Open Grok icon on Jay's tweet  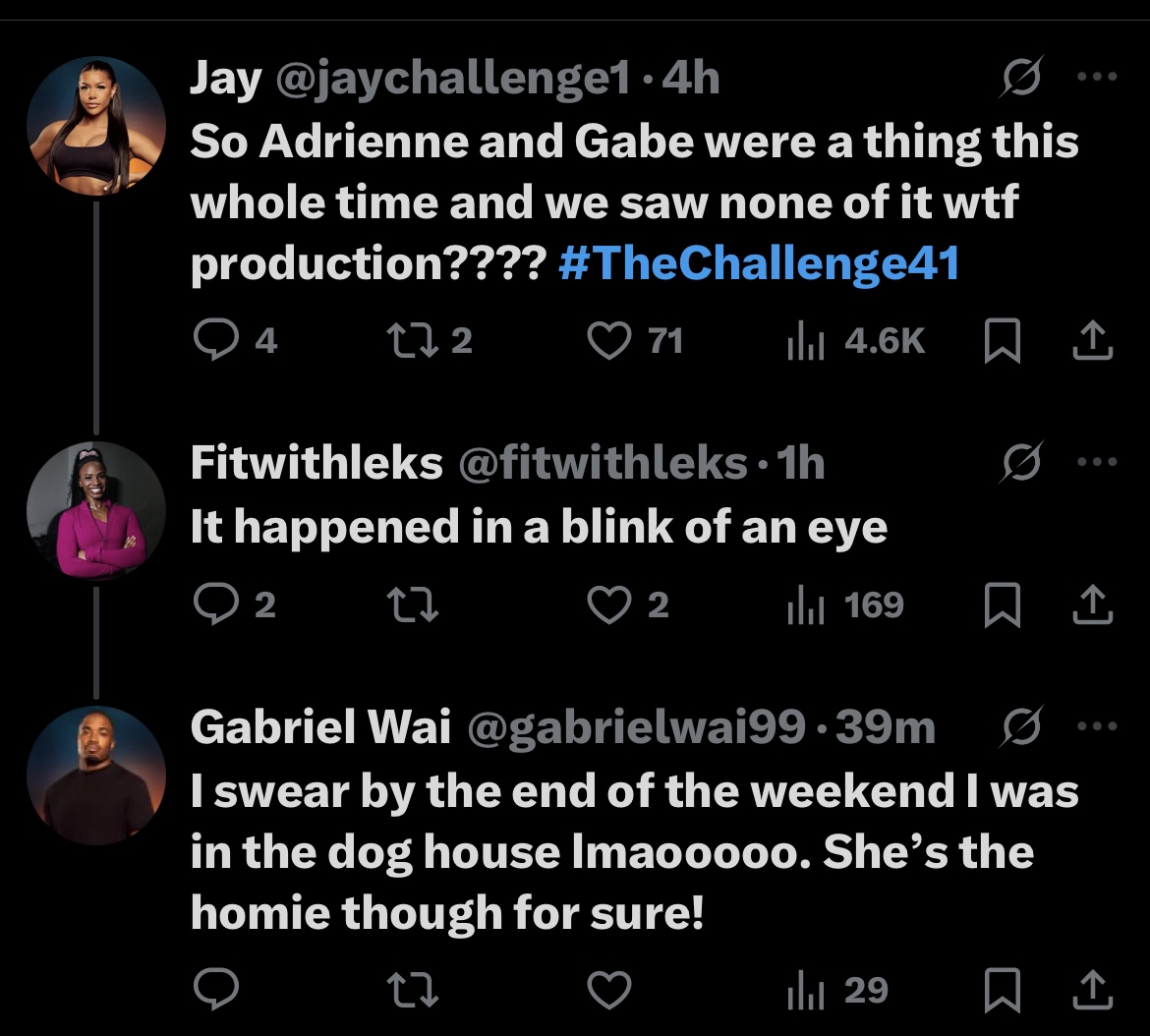point(1021,77)
